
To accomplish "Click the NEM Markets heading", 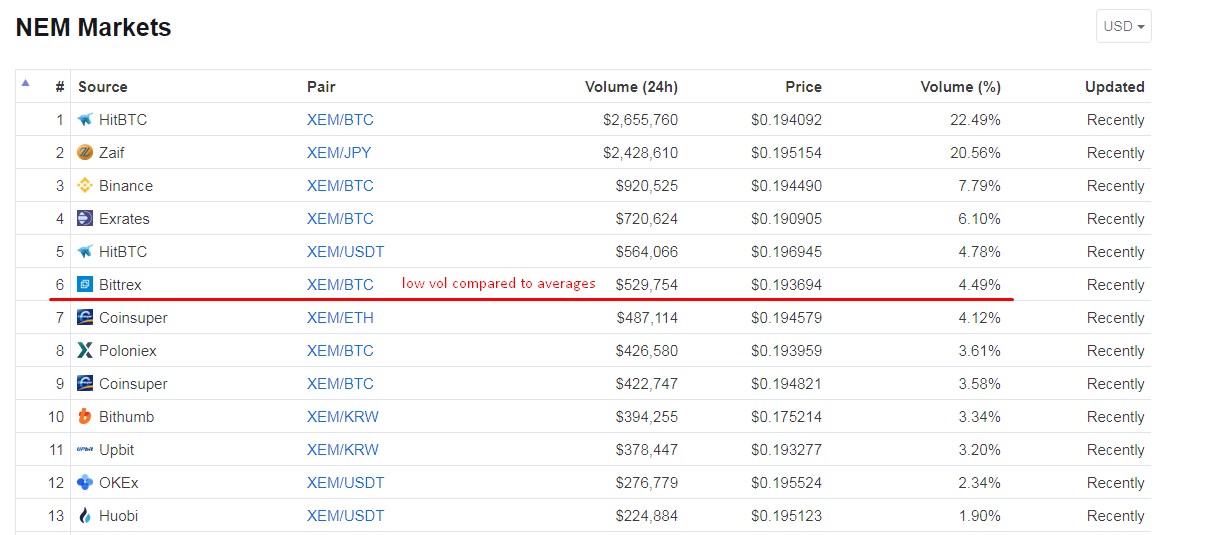I will point(94,28).
